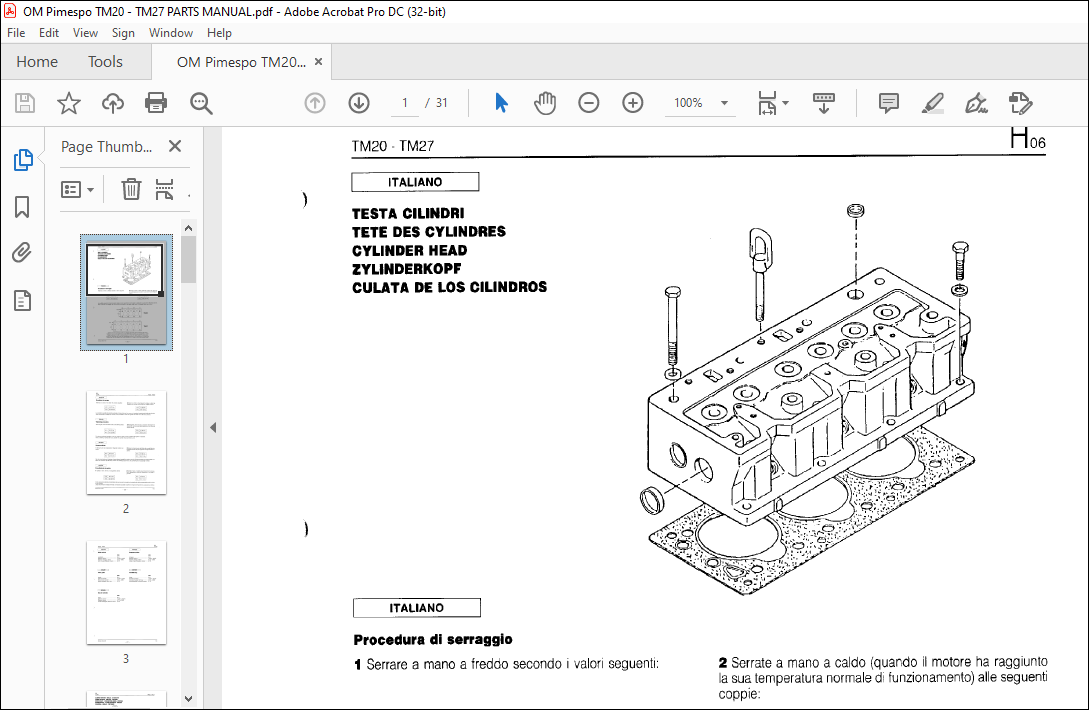
Task: Bookmark file with the star icon
Action: 69,103
